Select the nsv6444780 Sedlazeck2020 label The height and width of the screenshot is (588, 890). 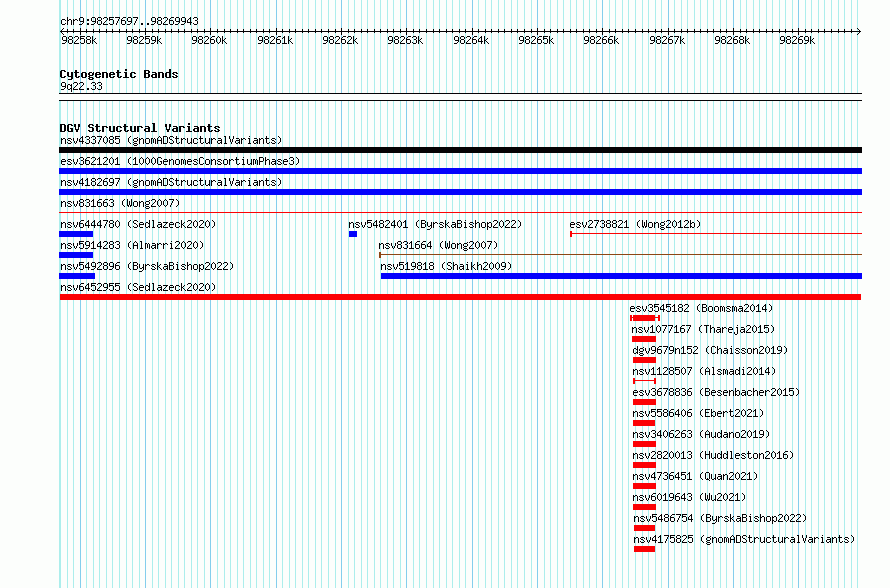coord(138,224)
